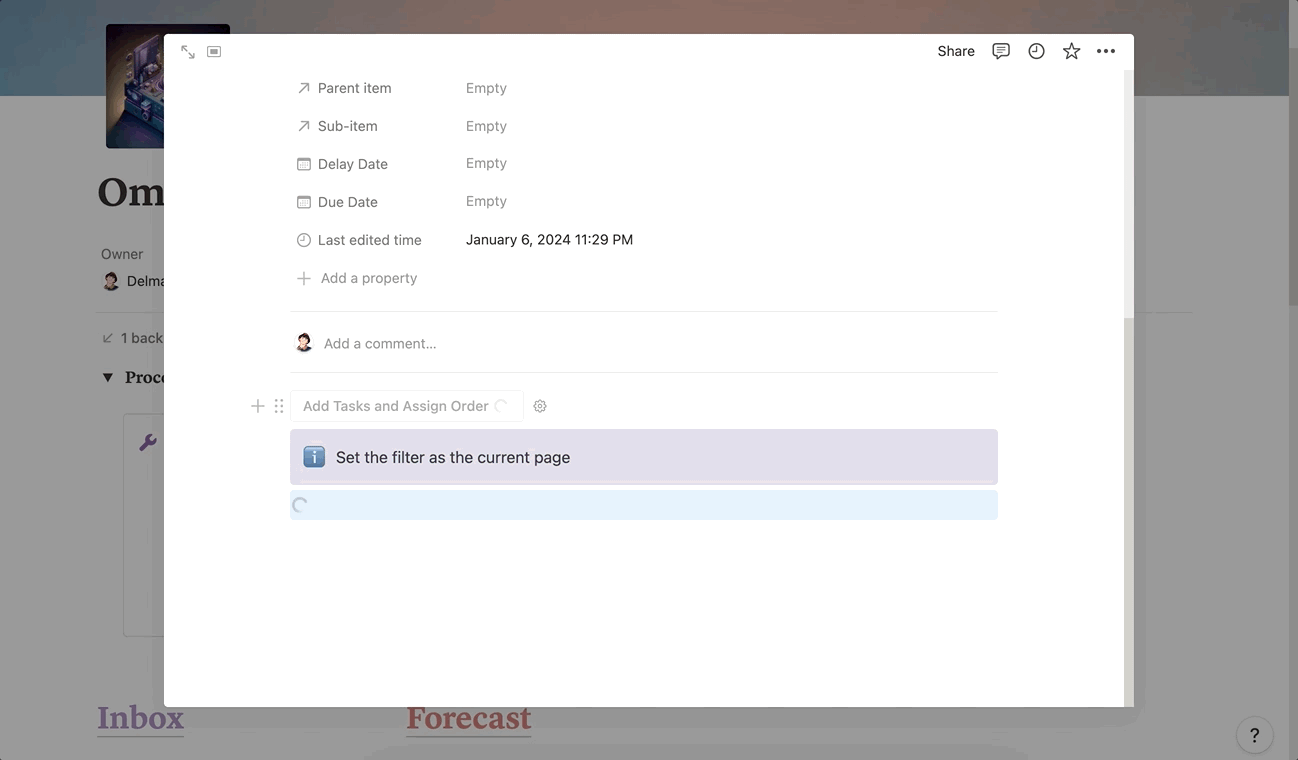Image resolution: width=1298 pixels, height=760 pixels.
Task: Set the Sub-item Empty value
Action: [x=486, y=126]
